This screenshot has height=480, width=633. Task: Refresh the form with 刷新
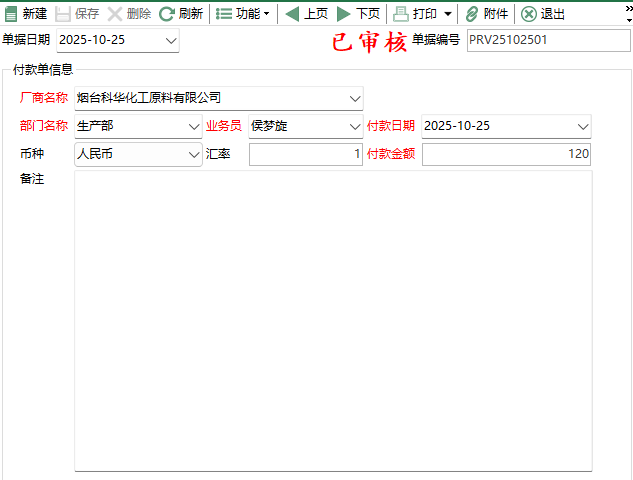[180, 14]
